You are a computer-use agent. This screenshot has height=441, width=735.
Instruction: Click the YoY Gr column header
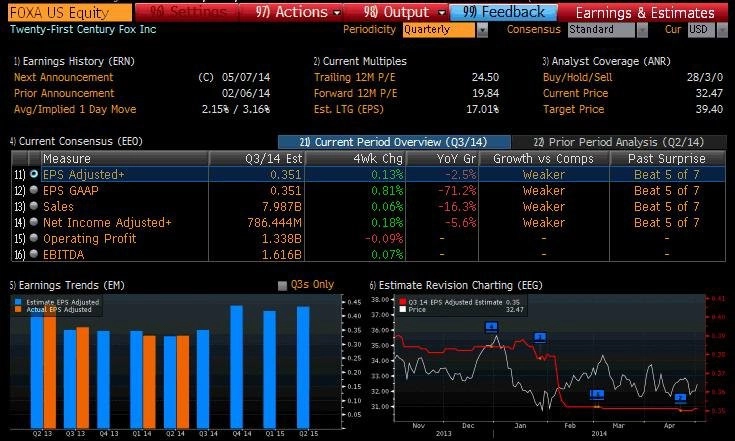pyautogui.click(x=442, y=158)
